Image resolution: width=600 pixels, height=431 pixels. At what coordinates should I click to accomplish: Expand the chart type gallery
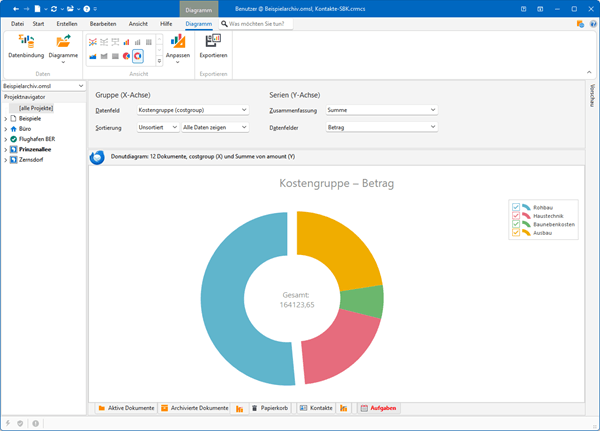(159, 61)
